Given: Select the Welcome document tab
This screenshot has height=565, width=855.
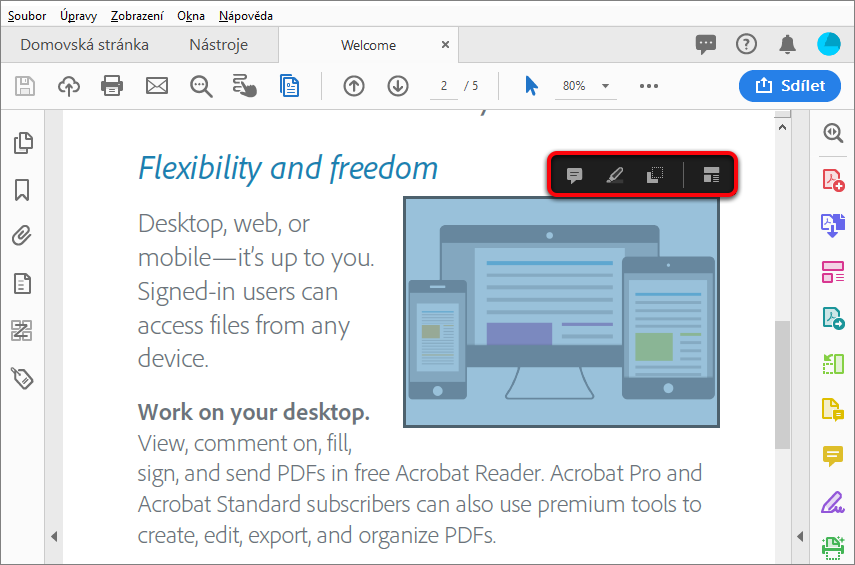Looking at the screenshot, I should click(368, 45).
